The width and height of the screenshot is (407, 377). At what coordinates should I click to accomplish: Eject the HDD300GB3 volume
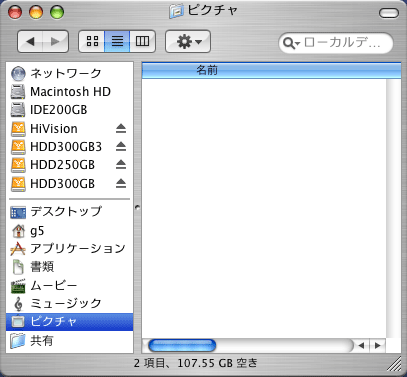[x=121, y=147]
